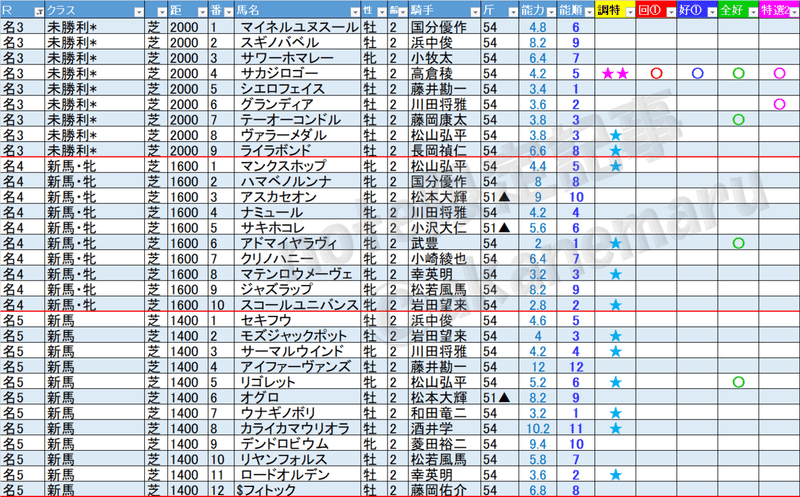This screenshot has width=800, height=497.
Task: Select the 馬名 header cell
Action: (x=298, y=10)
